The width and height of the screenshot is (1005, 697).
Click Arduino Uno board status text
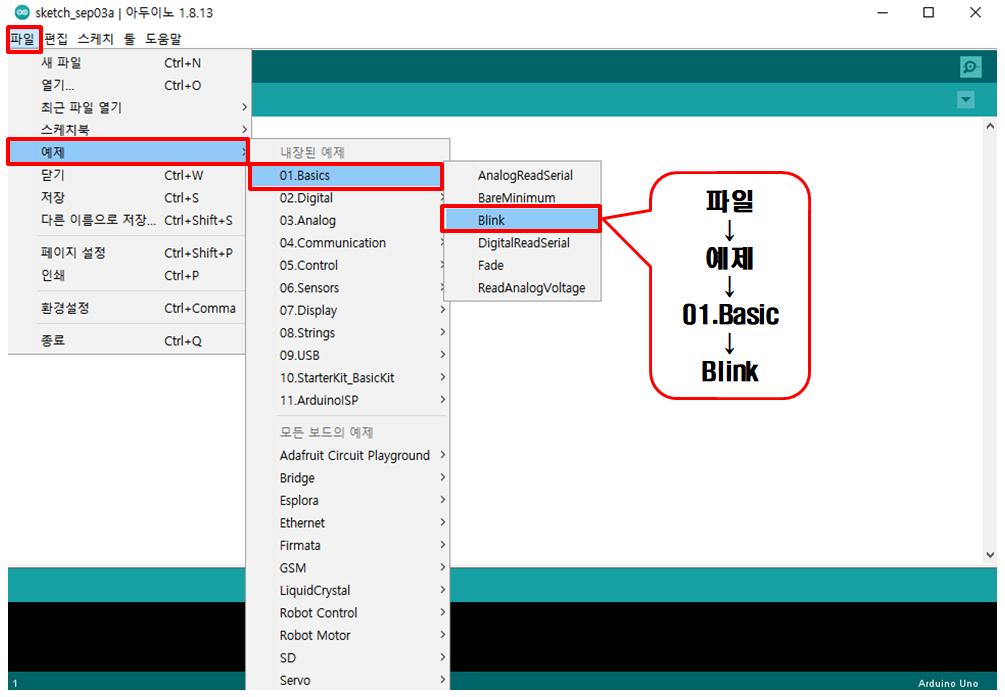click(948, 684)
